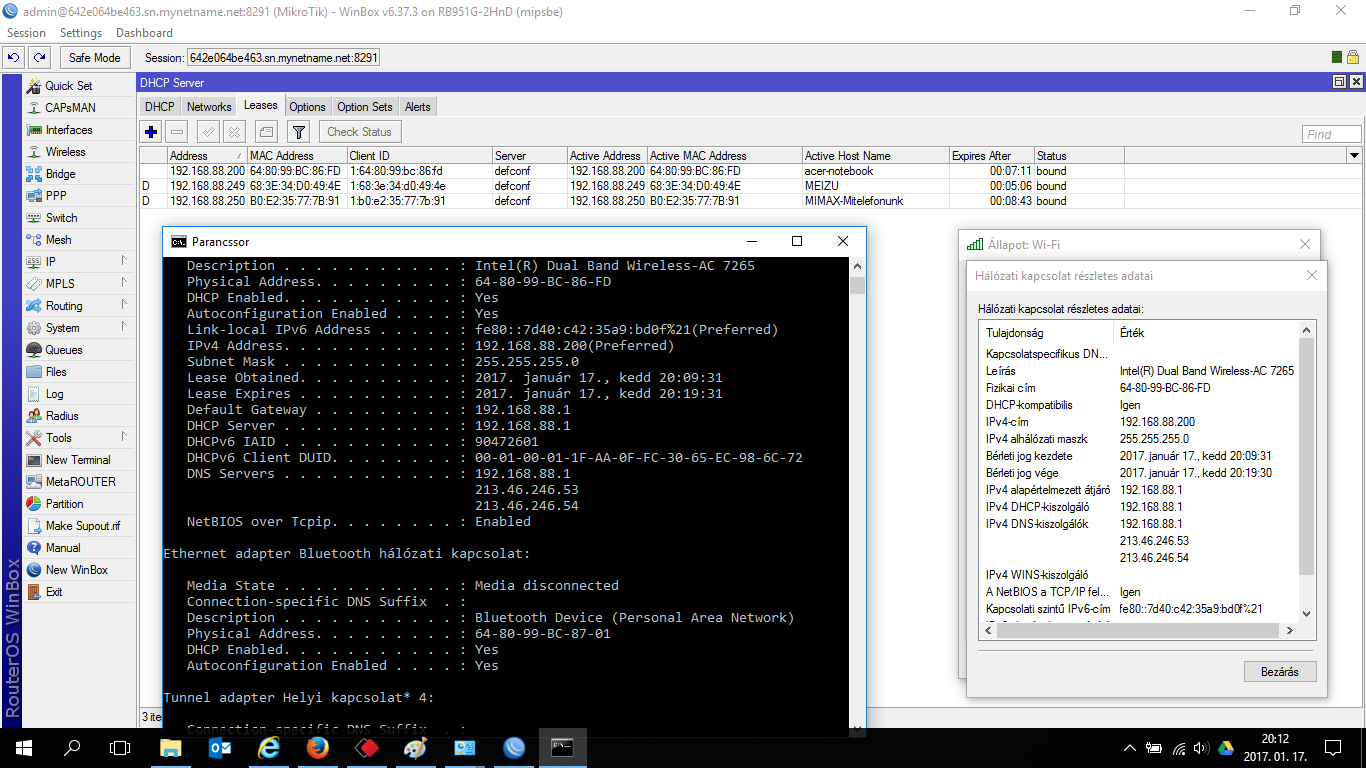Open New Terminal in sidebar

coord(77,460)
